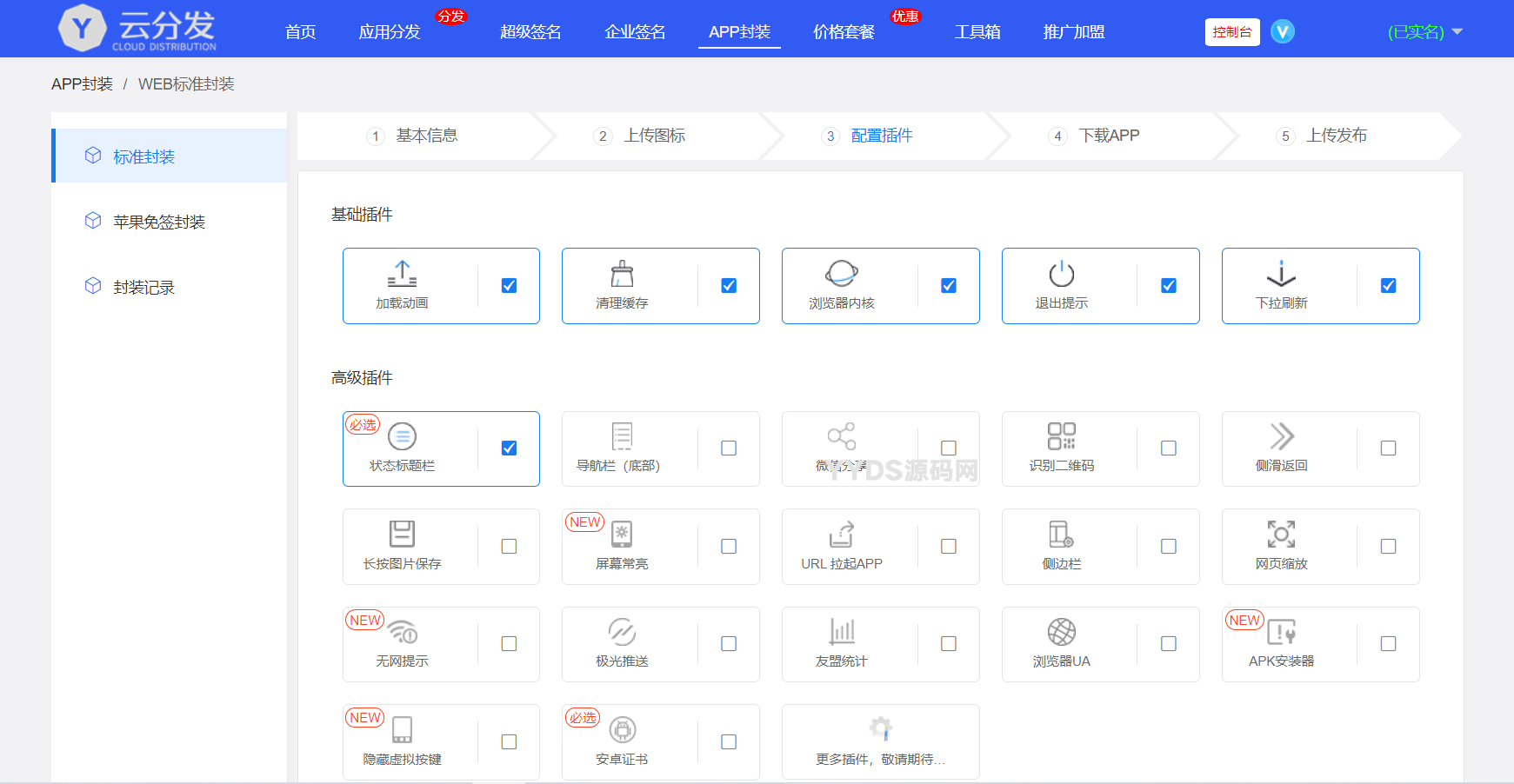Toggle the 状态标题栏 checkbox
The height and width of the screenshot is (784, 1514).
pos(510,448)
